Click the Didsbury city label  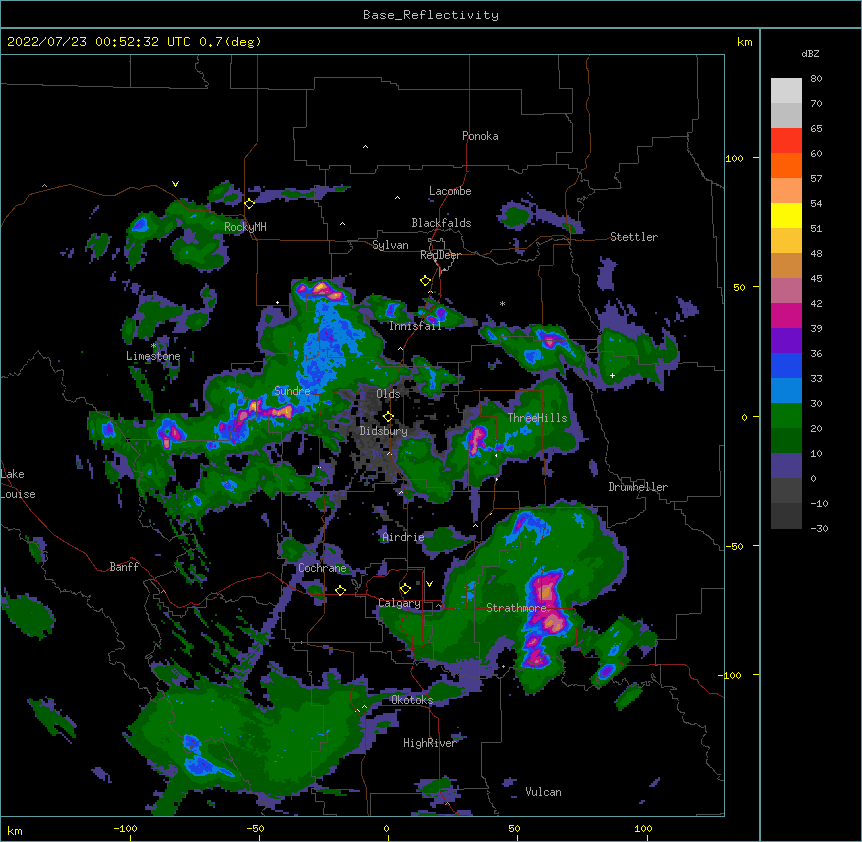383,431
